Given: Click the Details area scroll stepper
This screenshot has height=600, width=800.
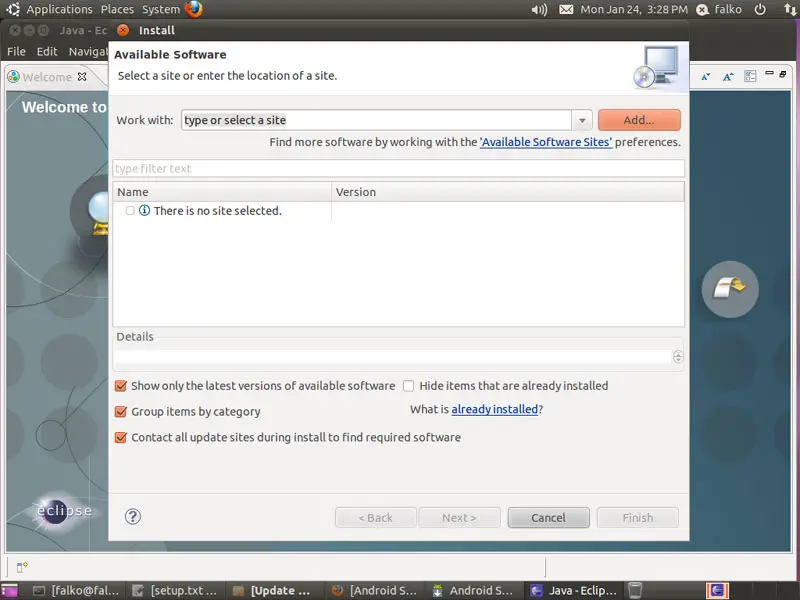Looking at the screenshot, I should pos(678,357).
